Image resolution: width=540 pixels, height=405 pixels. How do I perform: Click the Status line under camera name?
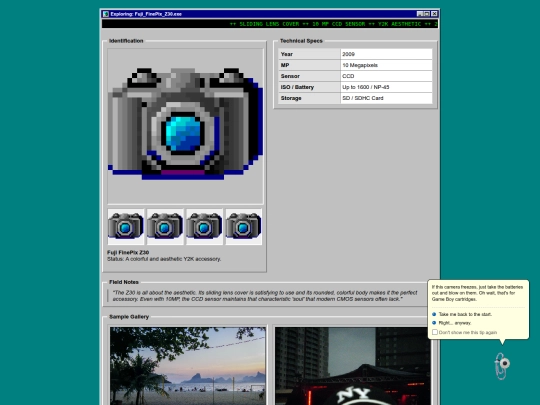pyautogui.click(x=164, y=259)
